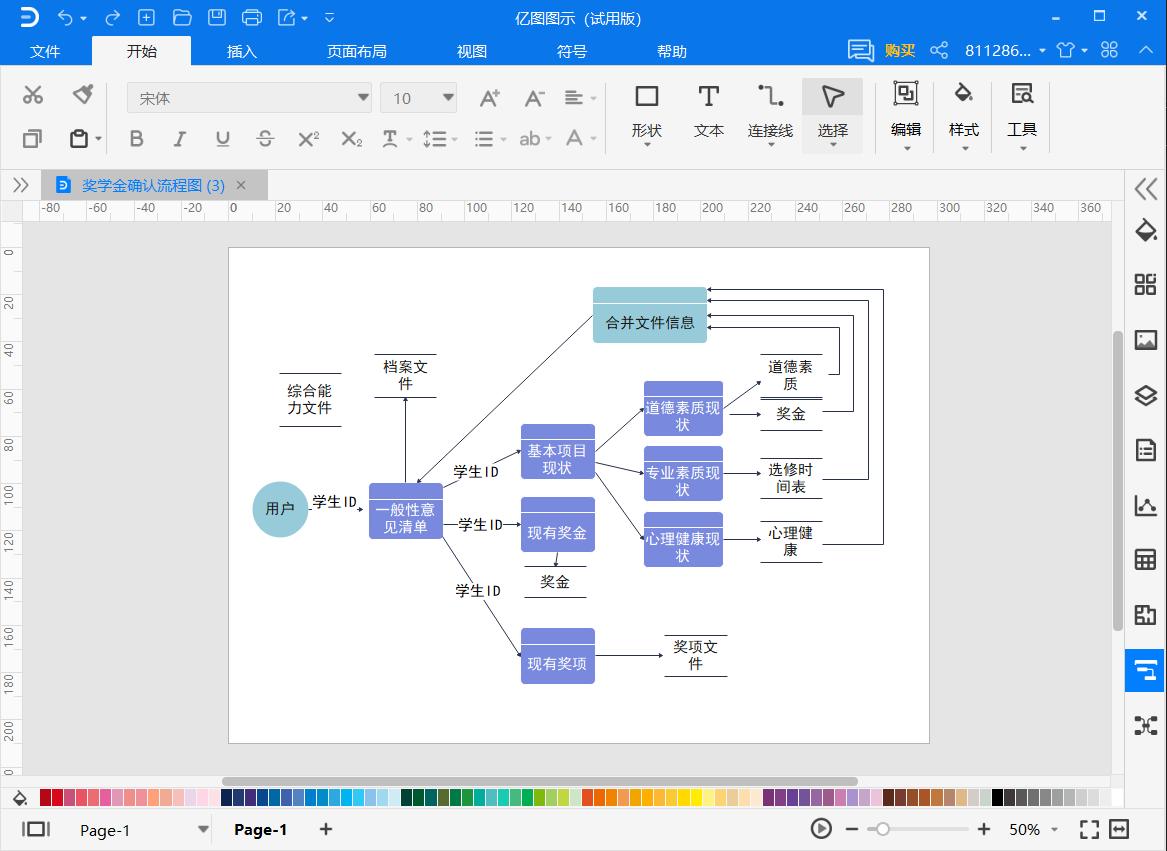Click the 购买 purchase link
The image size is (1167, 851).
(x=899, y=50)
